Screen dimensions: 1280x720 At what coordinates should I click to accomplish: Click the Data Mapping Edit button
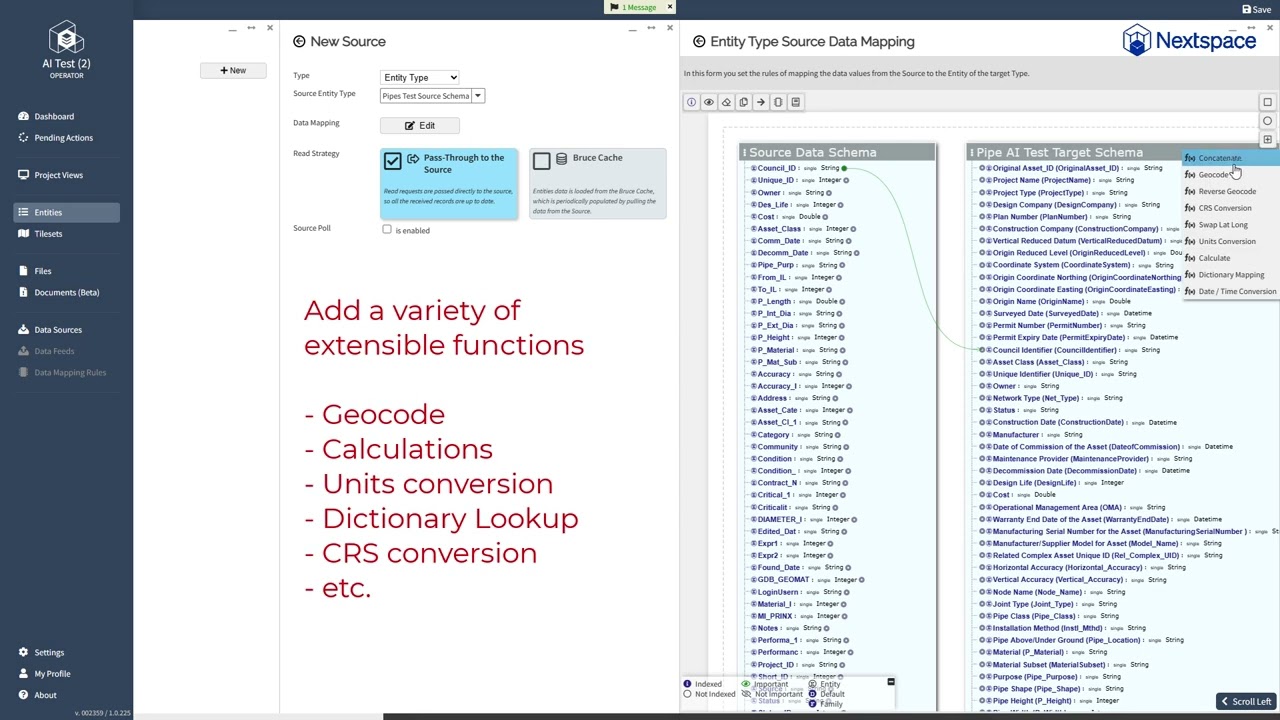[x=420, y=125]
